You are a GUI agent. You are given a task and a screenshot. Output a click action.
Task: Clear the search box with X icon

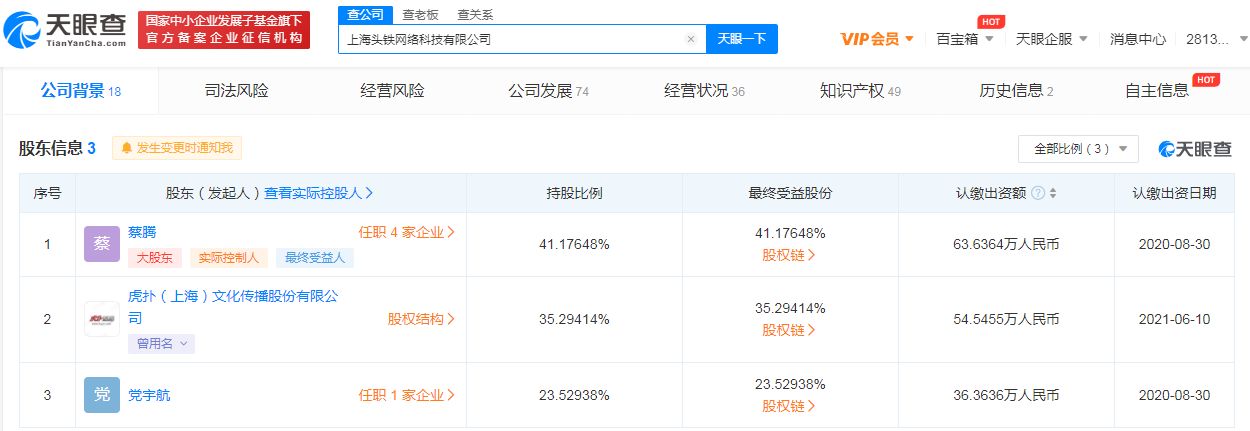click(690, 39)
